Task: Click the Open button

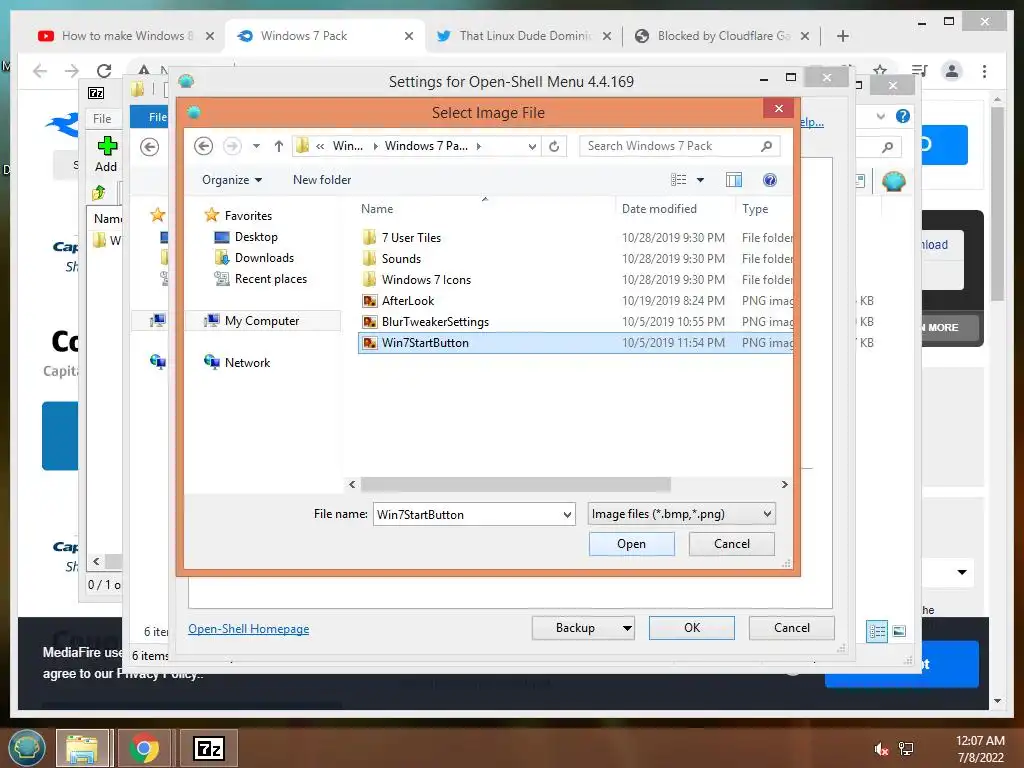Action: coord(632,544)
